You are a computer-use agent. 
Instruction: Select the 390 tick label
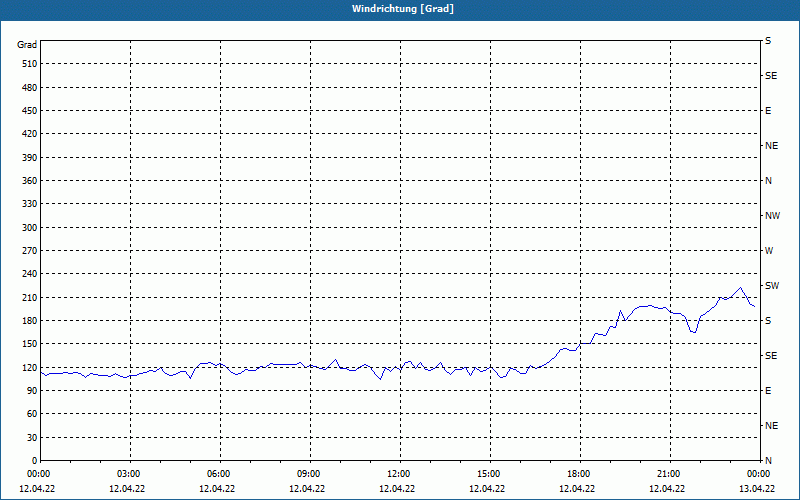click(x=30, y=158)
